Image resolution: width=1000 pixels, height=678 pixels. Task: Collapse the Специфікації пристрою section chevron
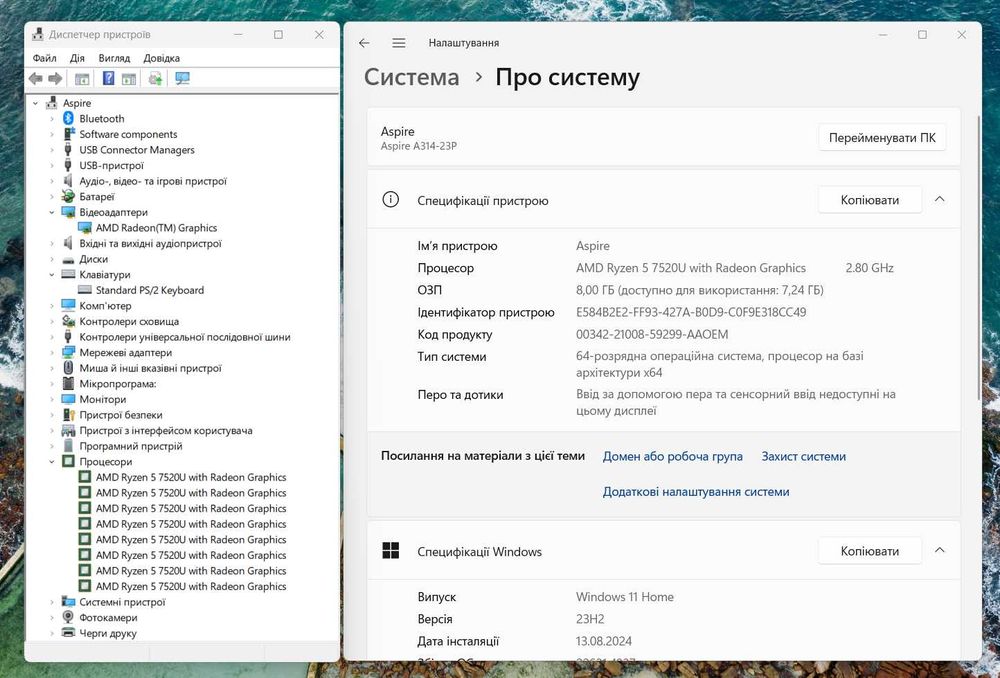point(939,199)
